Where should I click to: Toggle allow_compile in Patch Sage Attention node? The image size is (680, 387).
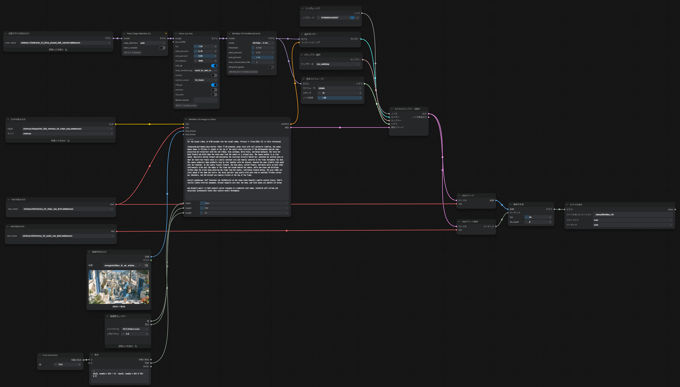pos(162,48)
